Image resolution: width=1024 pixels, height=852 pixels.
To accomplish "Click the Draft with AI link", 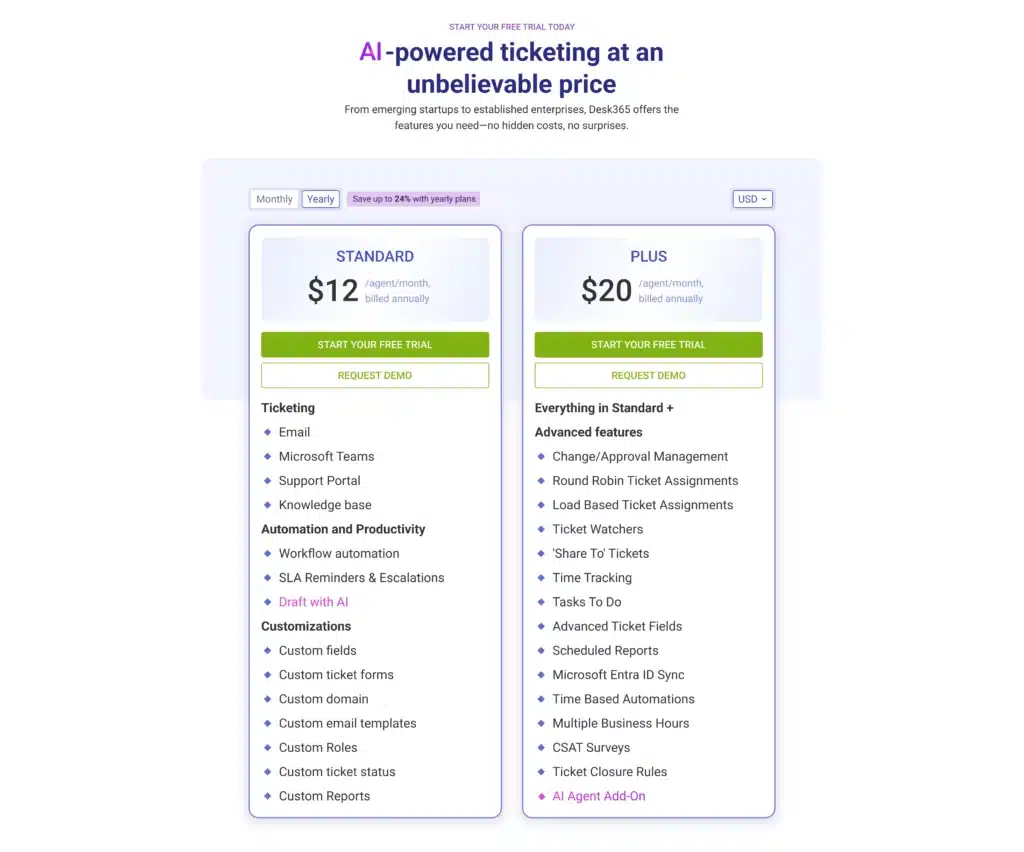I will [x=313, y=602].
